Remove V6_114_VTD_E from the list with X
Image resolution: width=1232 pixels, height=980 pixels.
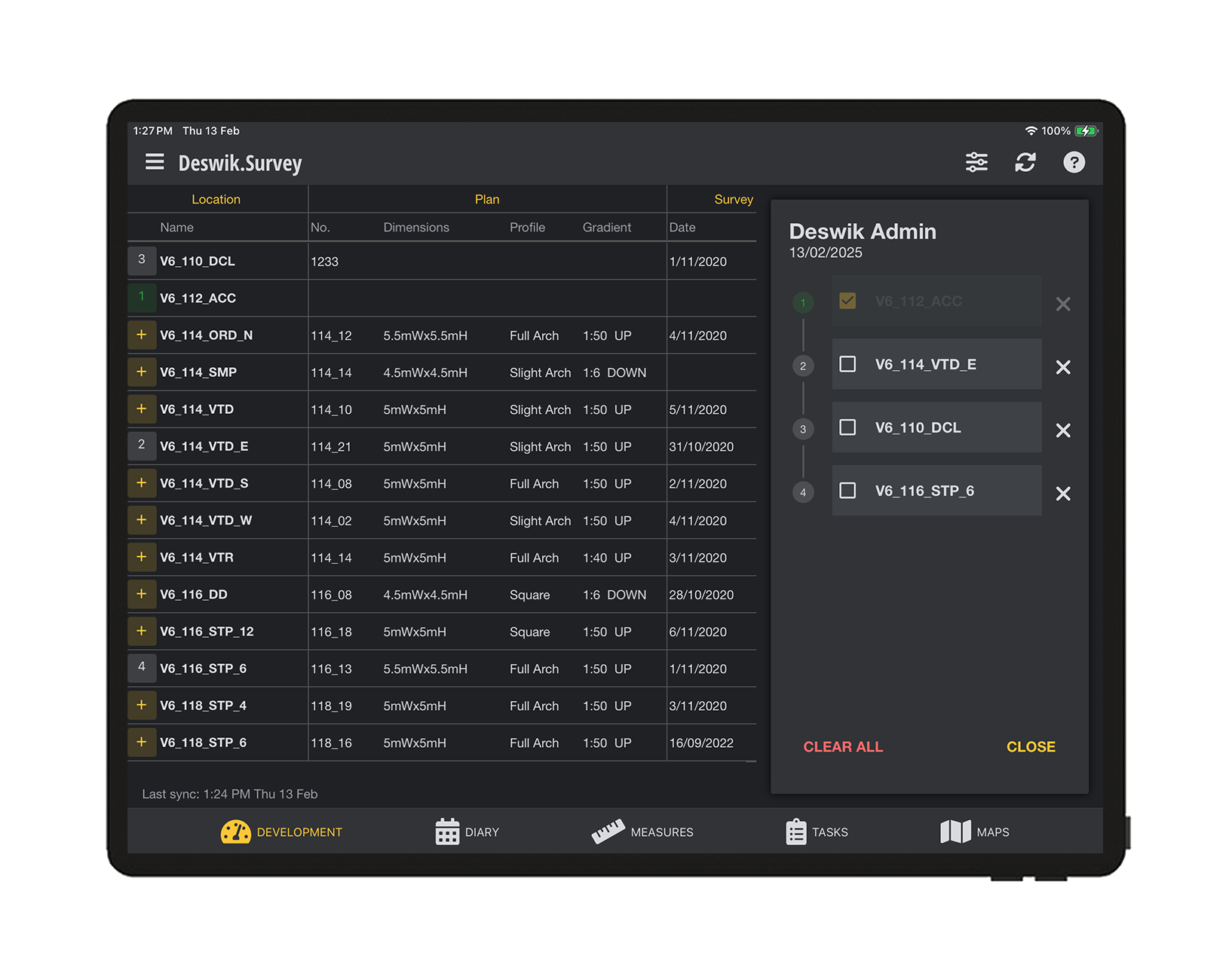point(1063,367)
